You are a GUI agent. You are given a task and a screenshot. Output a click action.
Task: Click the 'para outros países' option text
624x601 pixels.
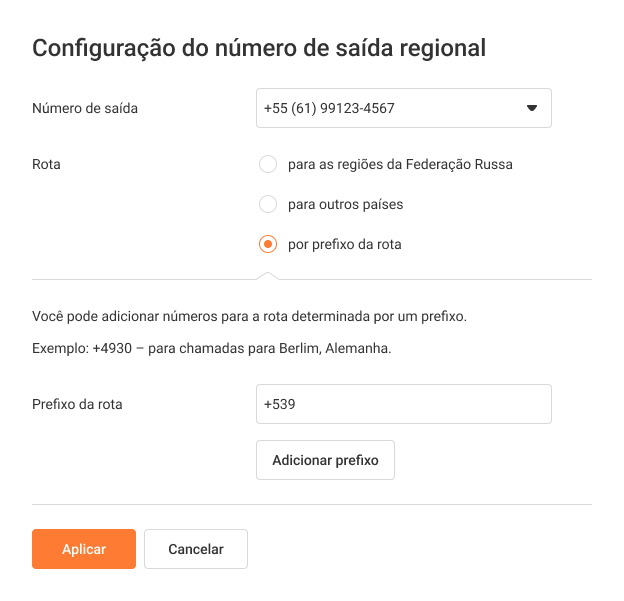pos(345,204)
